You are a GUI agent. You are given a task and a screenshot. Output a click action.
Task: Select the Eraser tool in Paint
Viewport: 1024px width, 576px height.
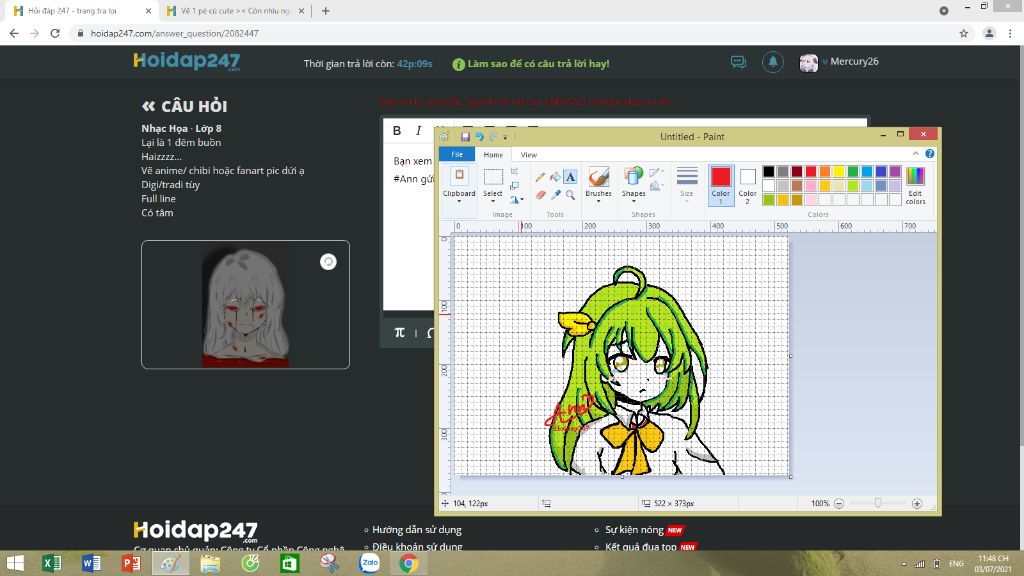click(x=540, y=195)
